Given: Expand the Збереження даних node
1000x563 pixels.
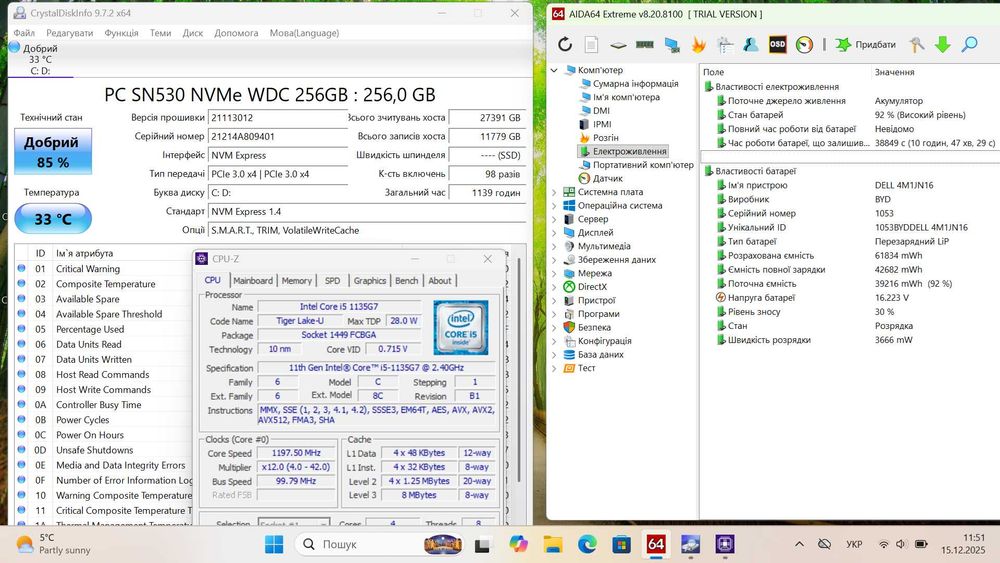Looking at the screenshot, I should tap(554, 260).
